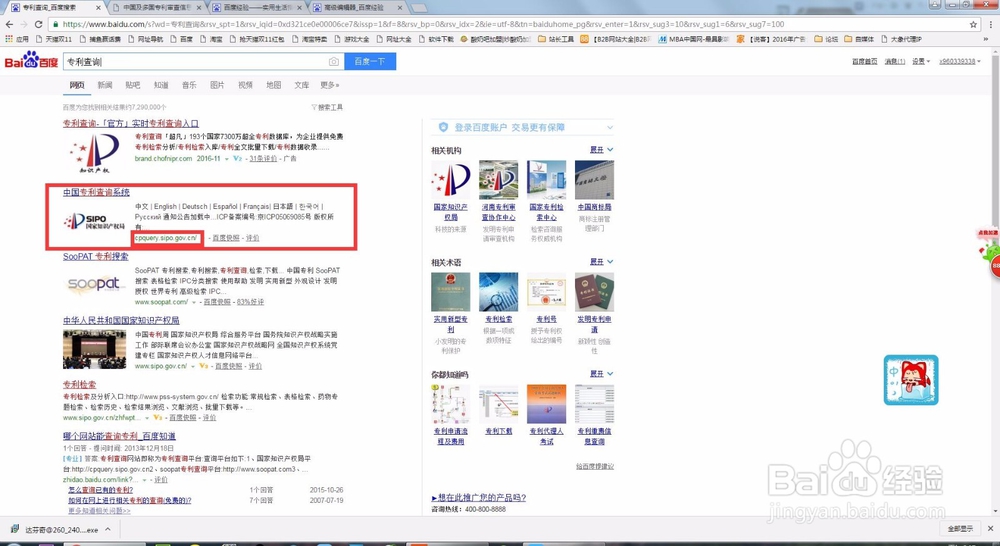Switch to the 新闻 search tab
1000x546 pixels.
(x=105, y=85)
